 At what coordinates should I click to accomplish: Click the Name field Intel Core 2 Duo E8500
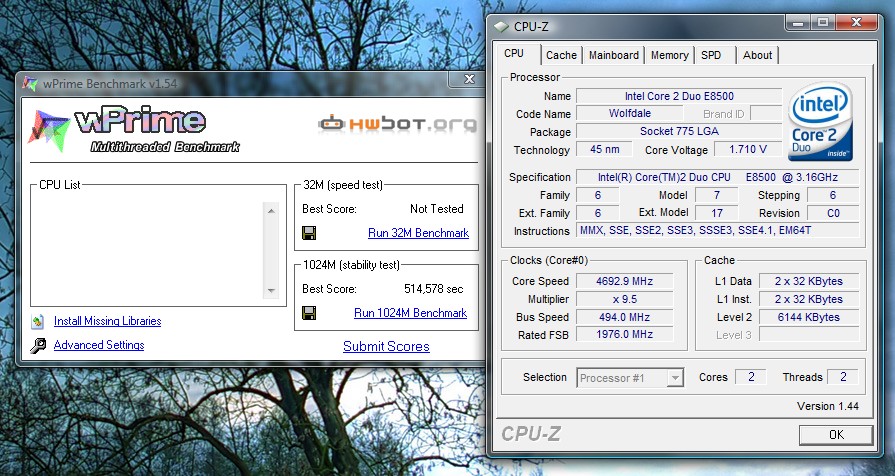pyautogui.click(x=679, y=96)
